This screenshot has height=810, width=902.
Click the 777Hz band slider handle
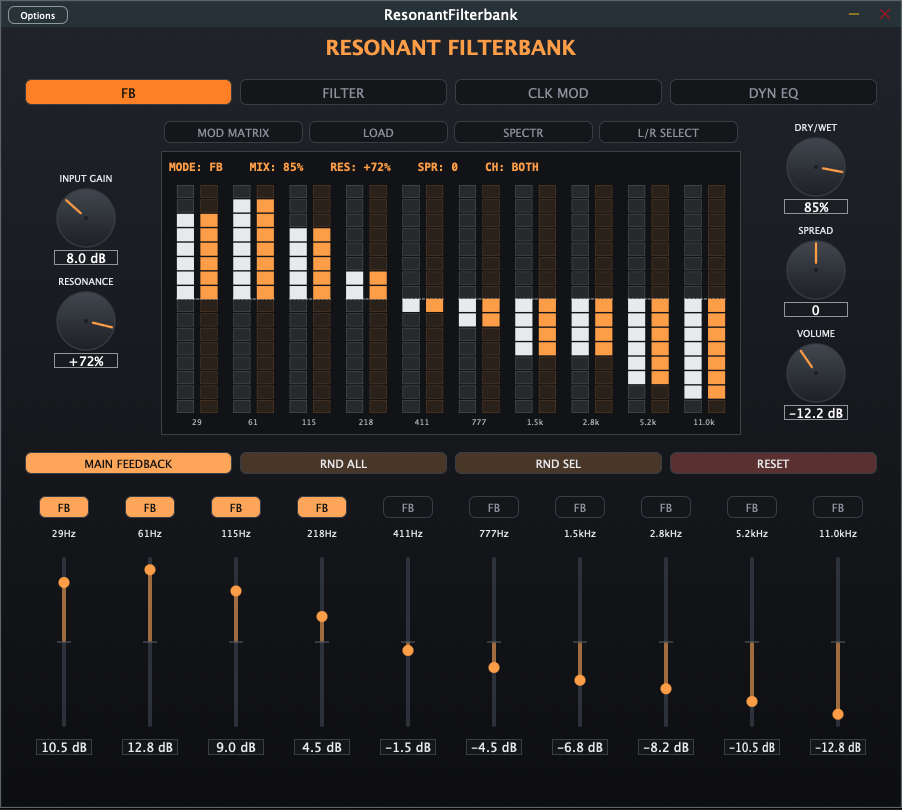click(494, 667)
